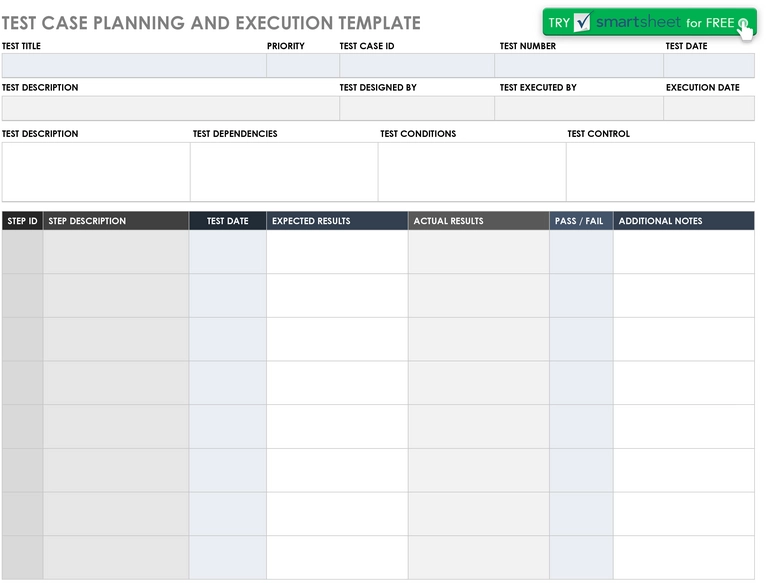Click the Test Designed By field

pos(417,108)
